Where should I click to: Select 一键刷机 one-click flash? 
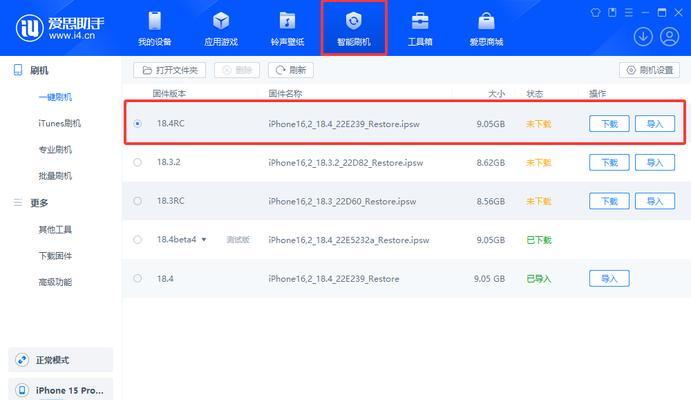point(55,97)
